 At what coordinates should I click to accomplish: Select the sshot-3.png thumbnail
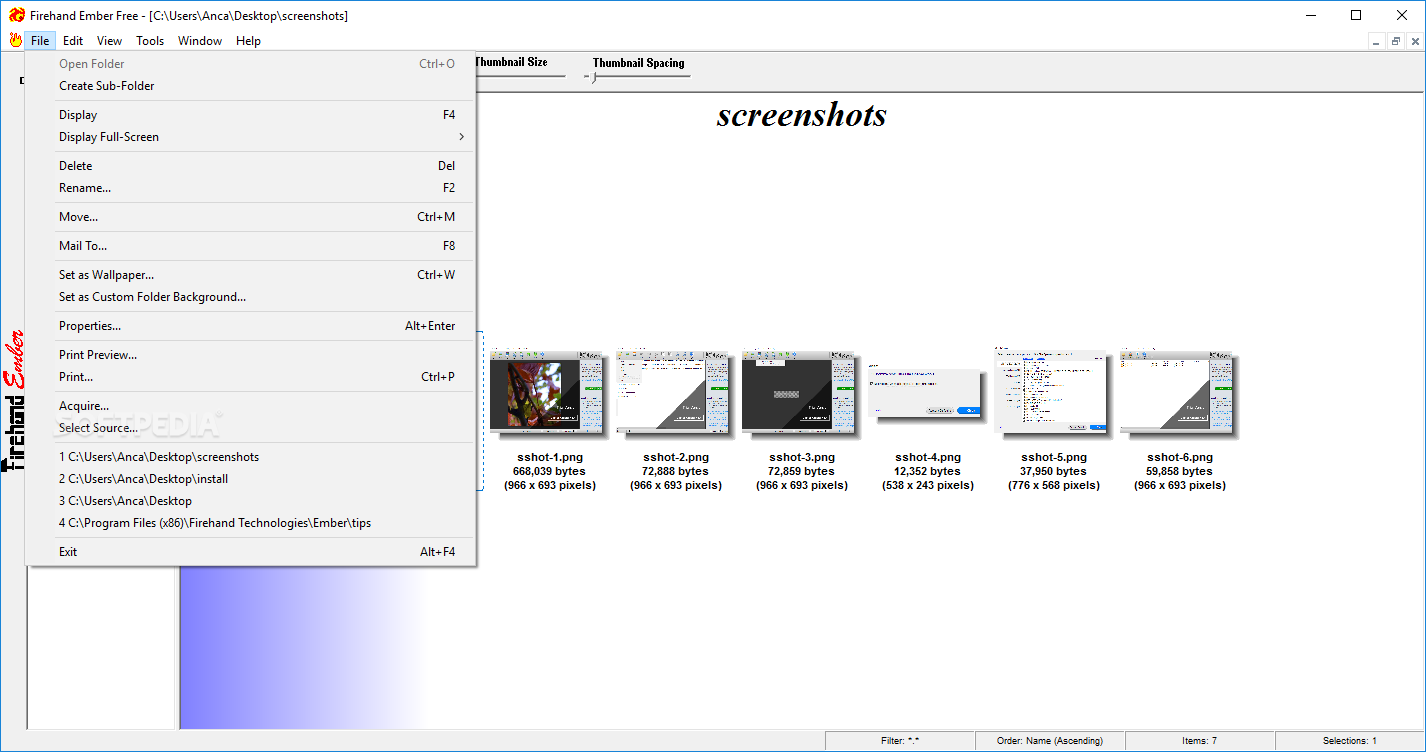click(x=801, y=393)
